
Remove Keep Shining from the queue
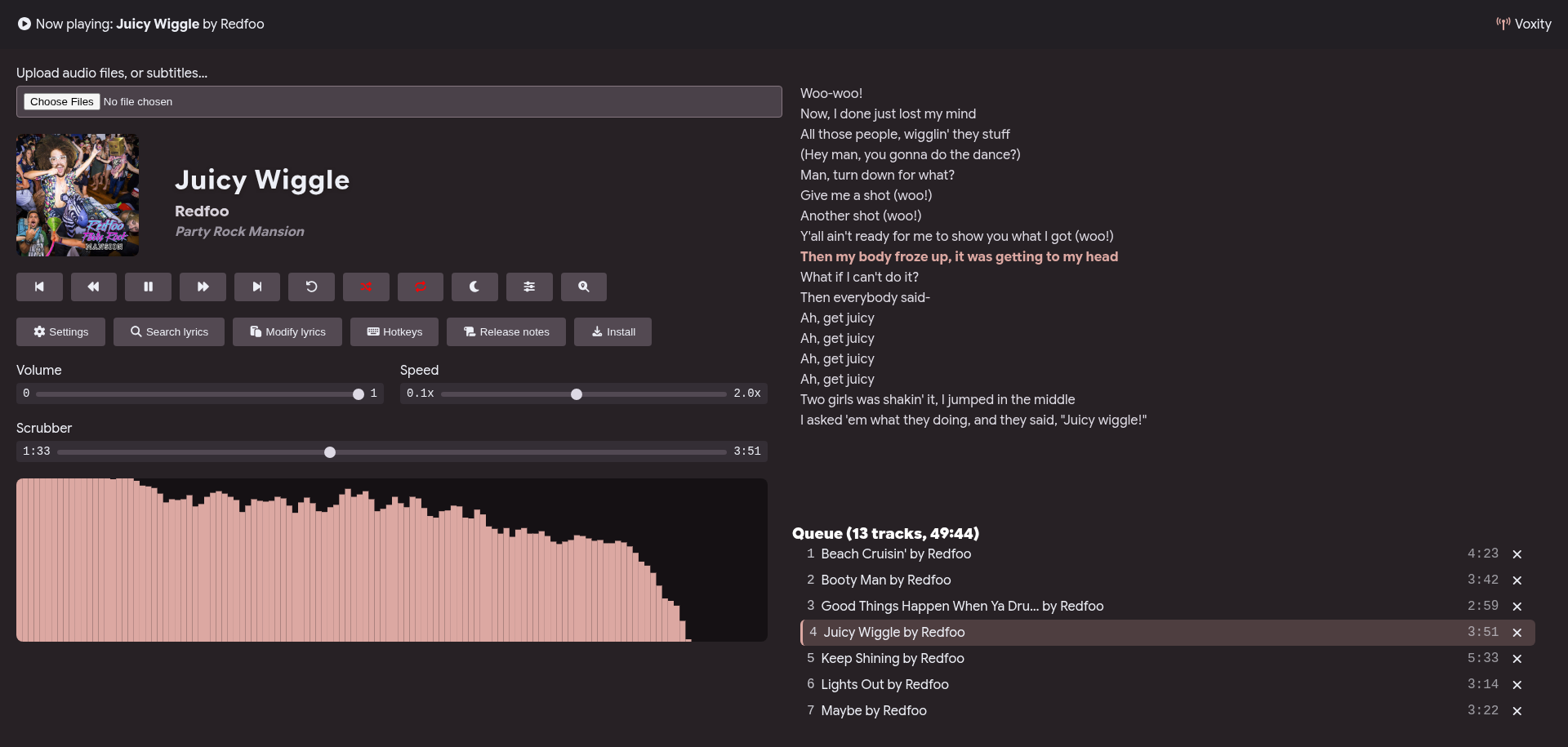tap(1517, 659)
